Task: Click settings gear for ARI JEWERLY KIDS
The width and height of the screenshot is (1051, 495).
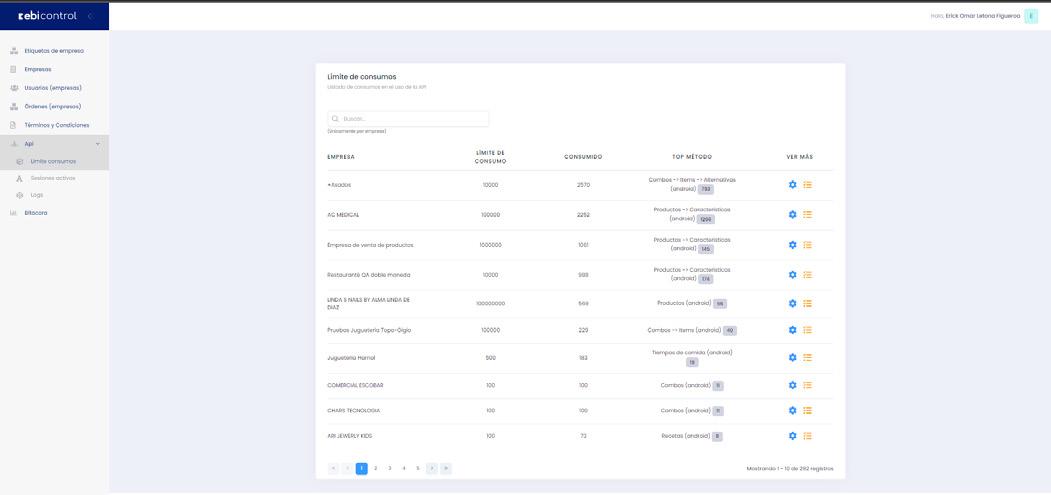Action: 793,436
